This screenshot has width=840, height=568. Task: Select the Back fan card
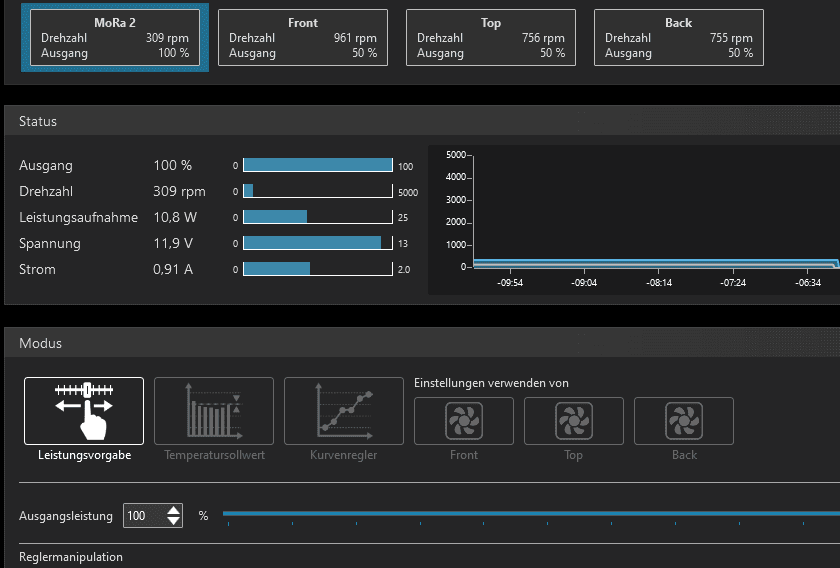(679, 38)
